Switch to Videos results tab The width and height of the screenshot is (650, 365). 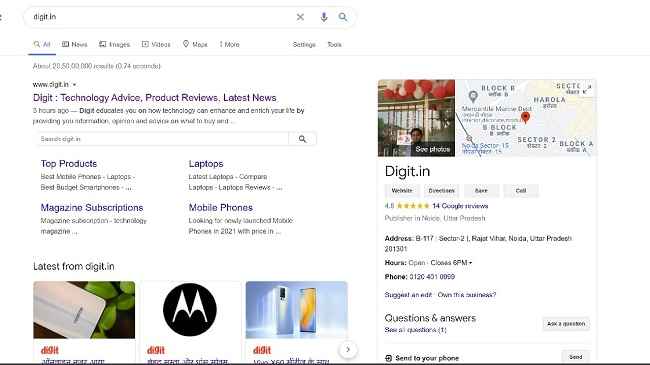(156, 44)
